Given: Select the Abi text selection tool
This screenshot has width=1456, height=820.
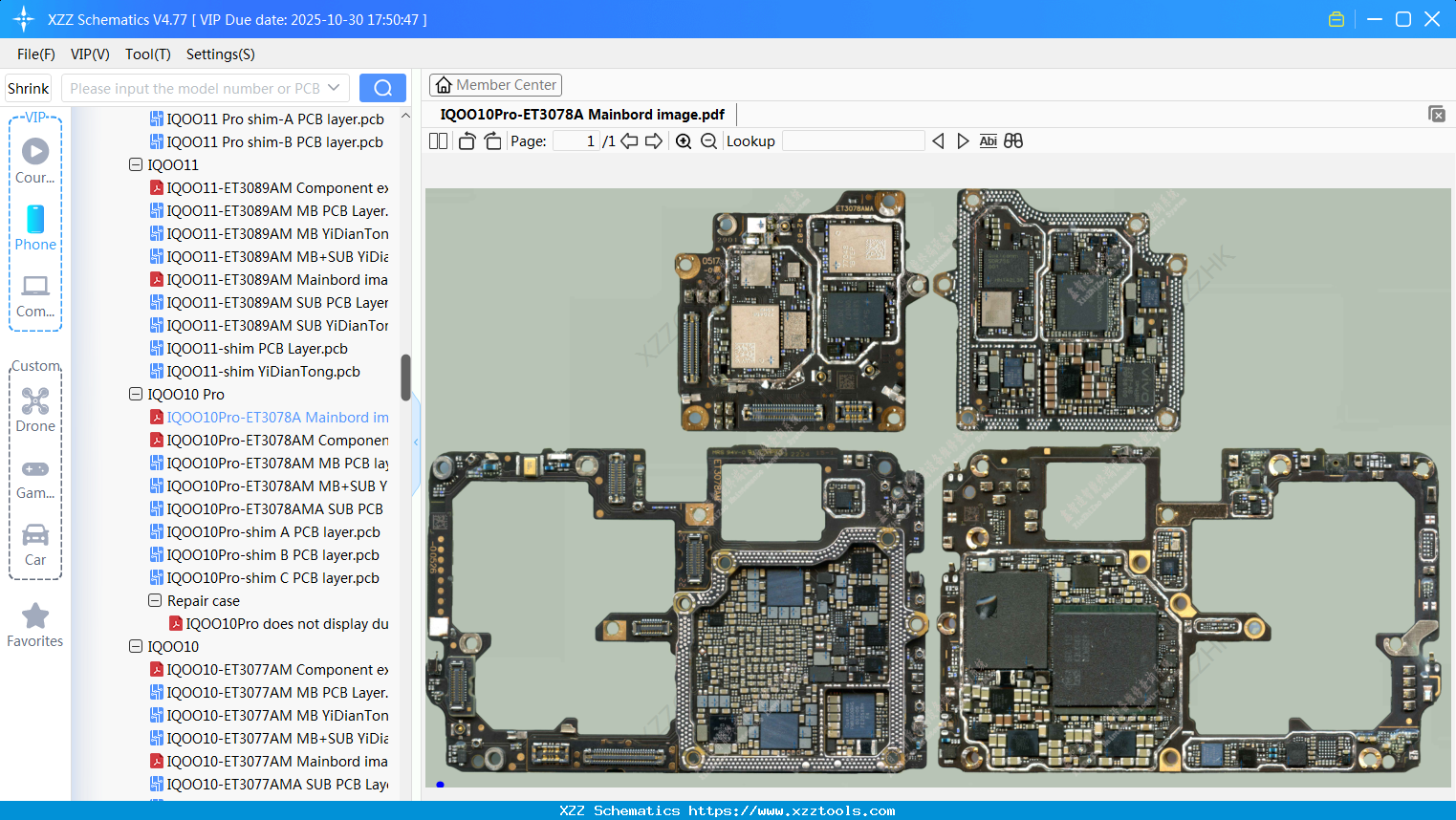Looking at the screenshot, I should pyautogui.click(x=988, y=140).
